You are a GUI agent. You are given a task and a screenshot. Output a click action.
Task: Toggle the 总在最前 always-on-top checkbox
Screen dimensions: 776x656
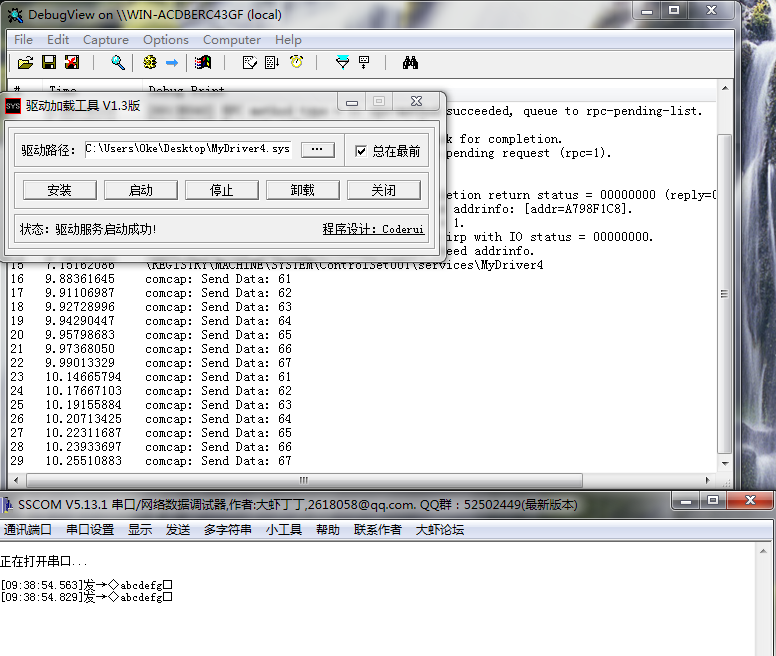tap(361, 151)
